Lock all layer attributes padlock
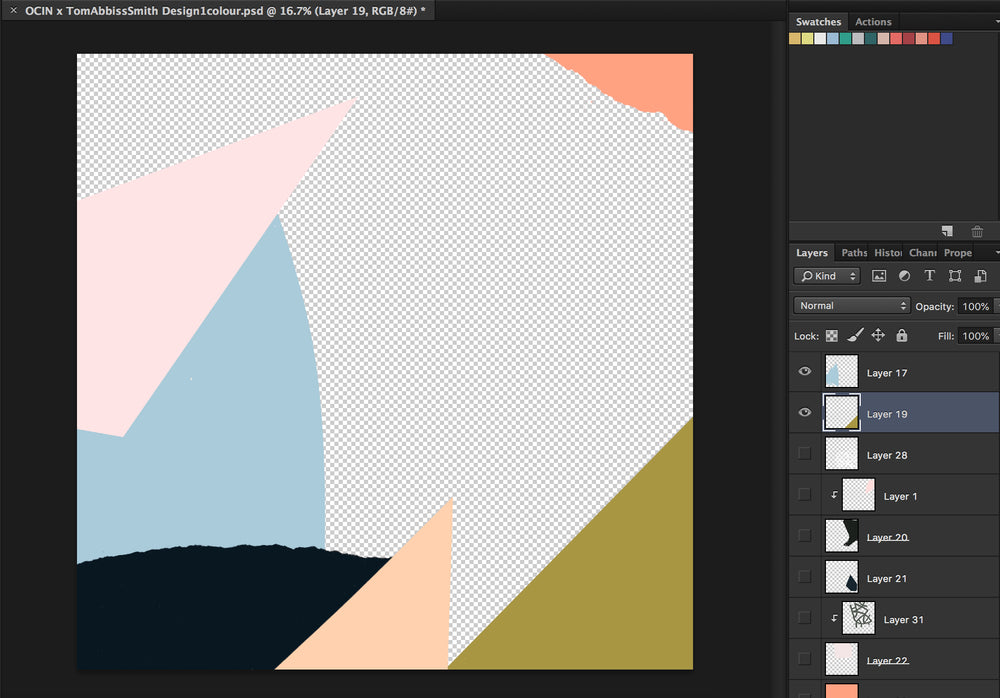1000x698 pixels. [x=901, y=335]
